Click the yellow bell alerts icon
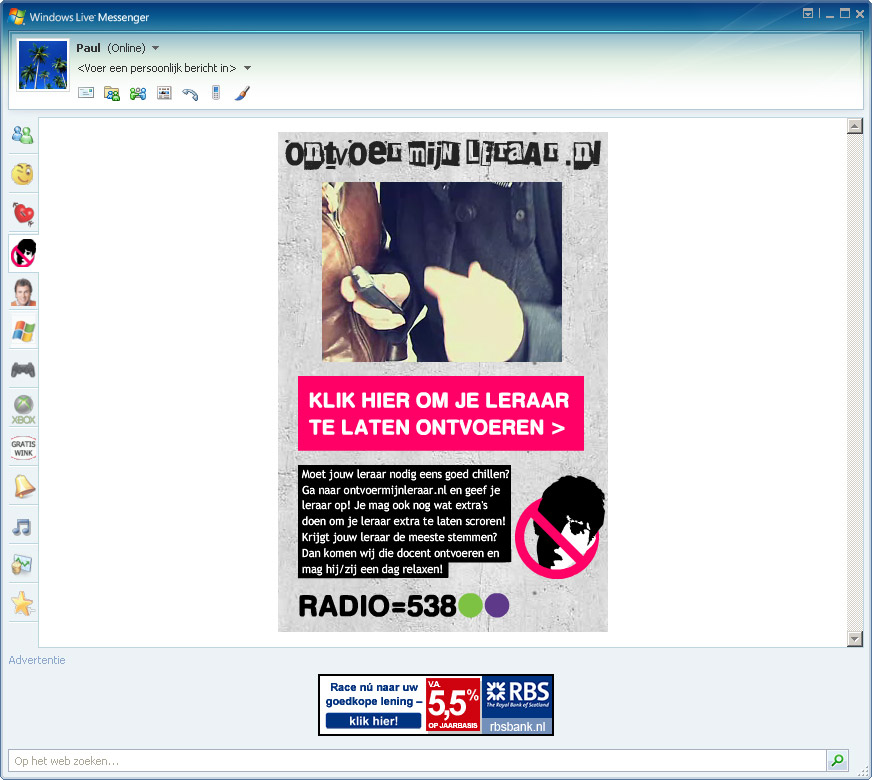This screenshot has width=872, height=780. [x=23, y=487]
